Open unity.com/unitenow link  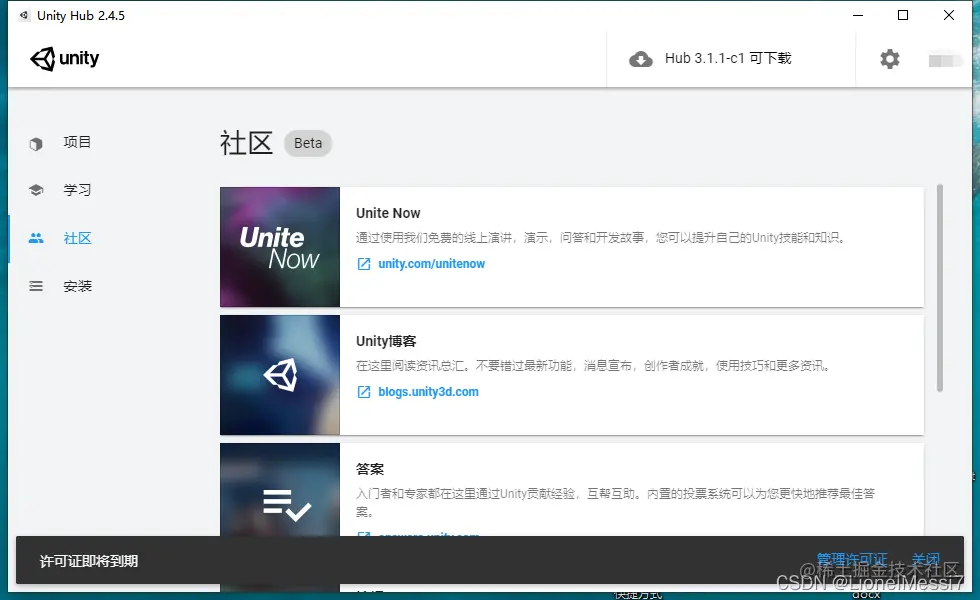pos(431,264)
